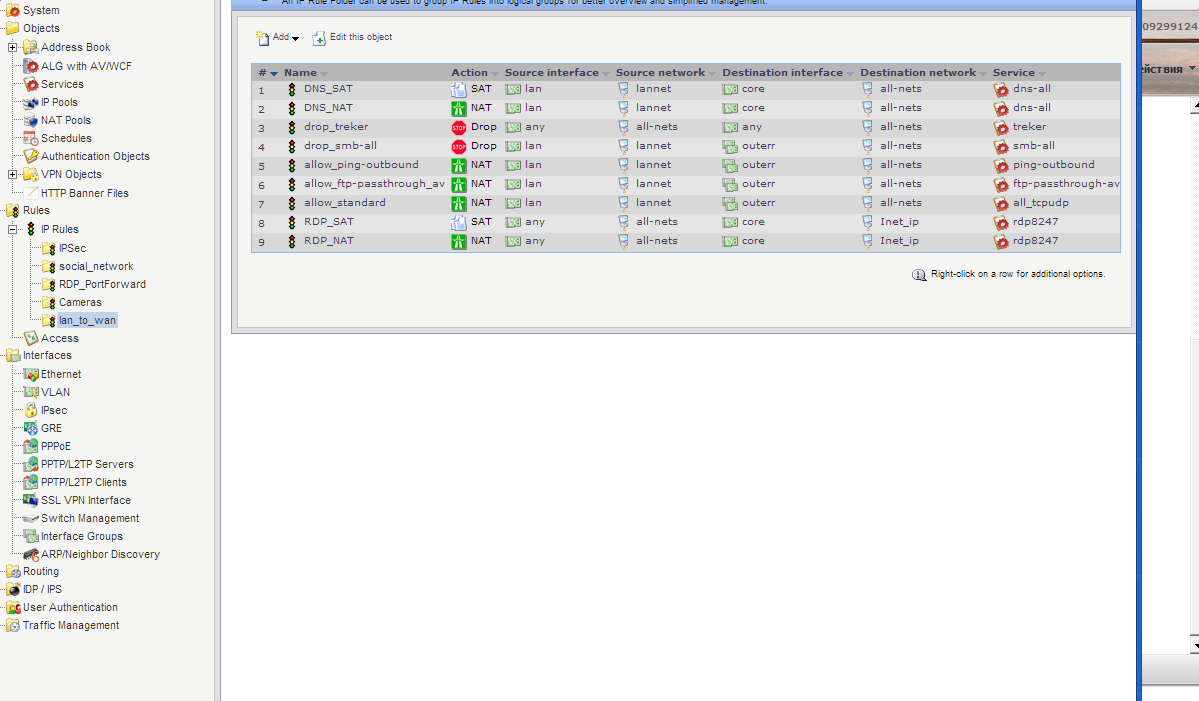Image resolution: width=1199 pixels, height=701 pixels.
Task: Open the User Authentication icon
Action: click(x=13, y=608)
